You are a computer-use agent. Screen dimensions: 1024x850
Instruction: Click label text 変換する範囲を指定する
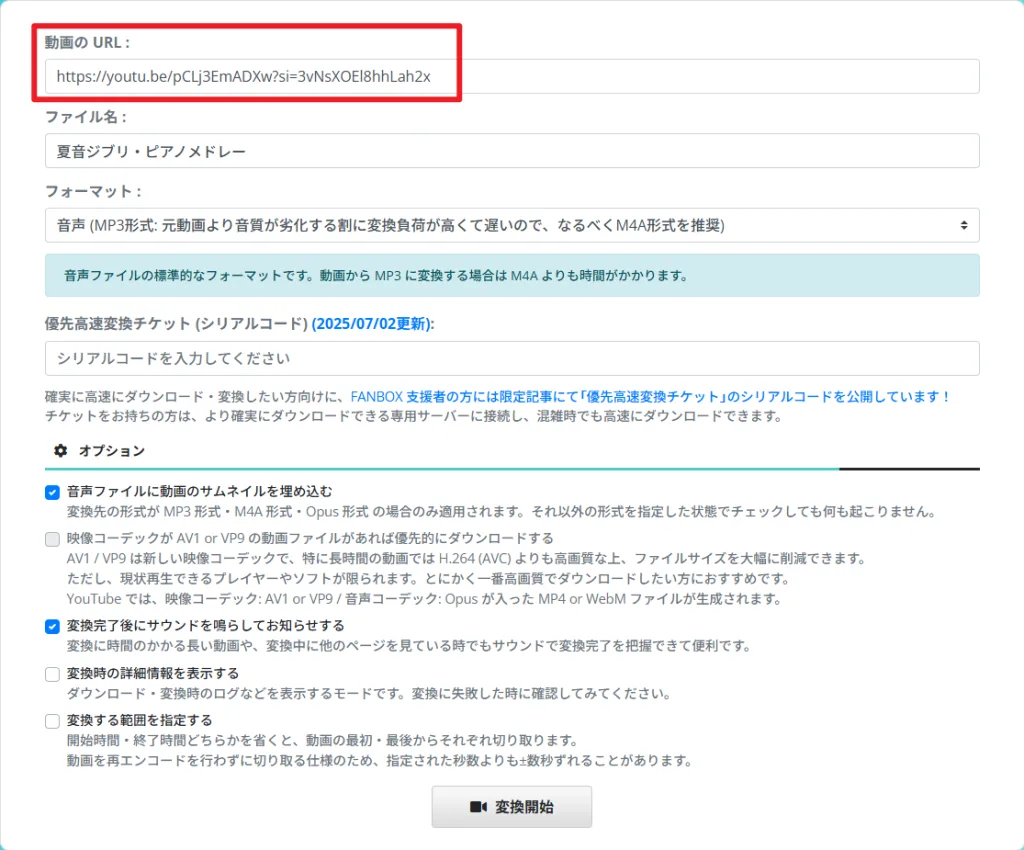tap(140, 720)
